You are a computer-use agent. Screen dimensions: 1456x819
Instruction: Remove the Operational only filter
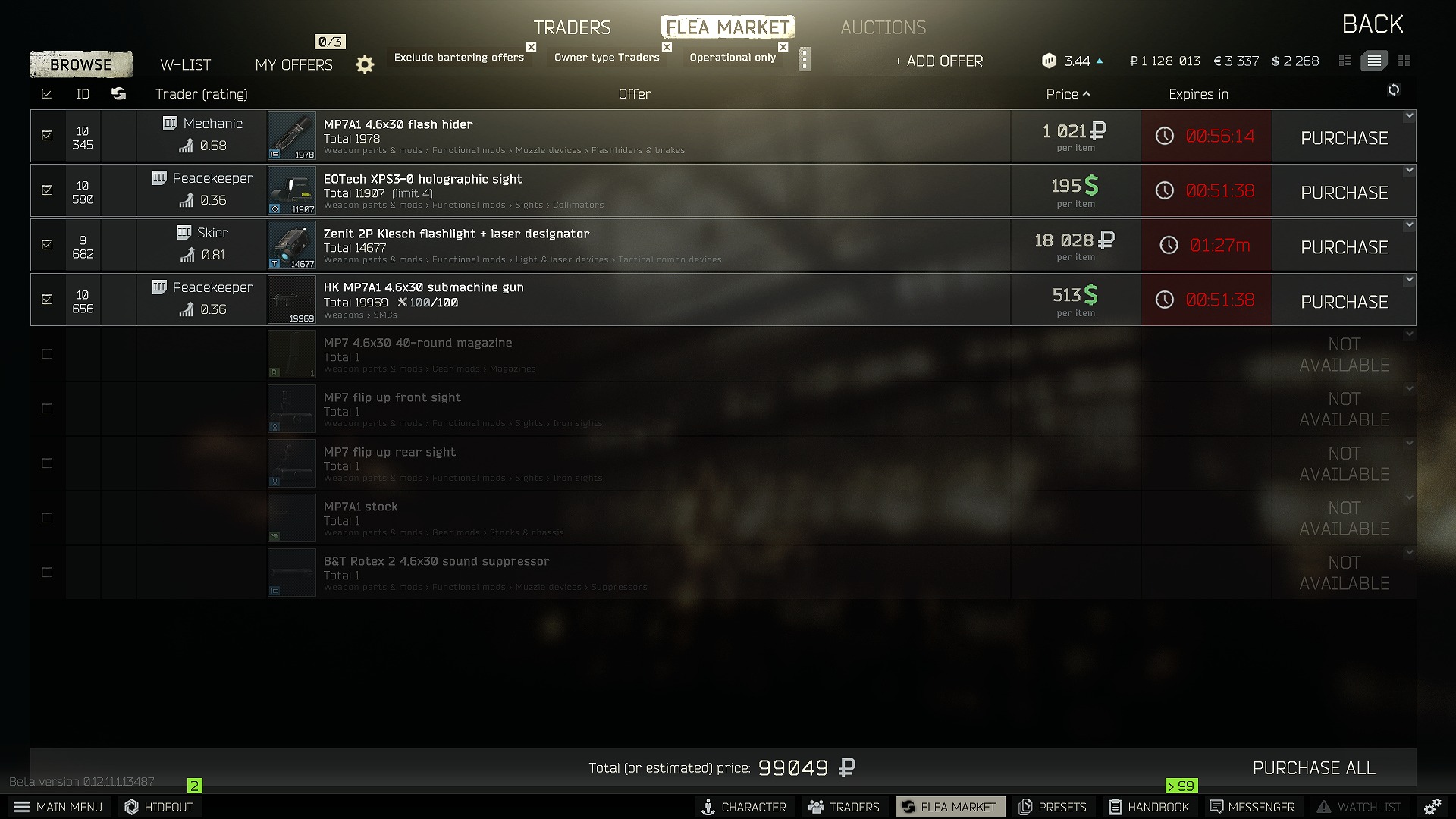click(783, 47)
